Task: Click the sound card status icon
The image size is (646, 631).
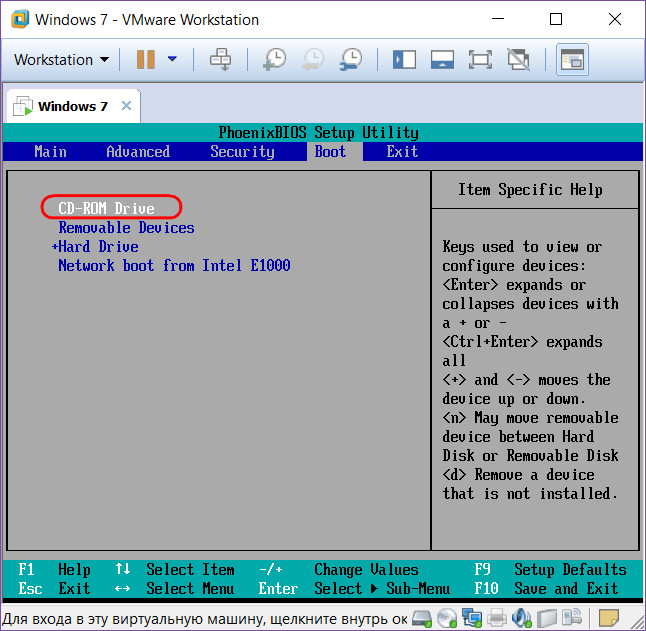Action: click(522, 619)
